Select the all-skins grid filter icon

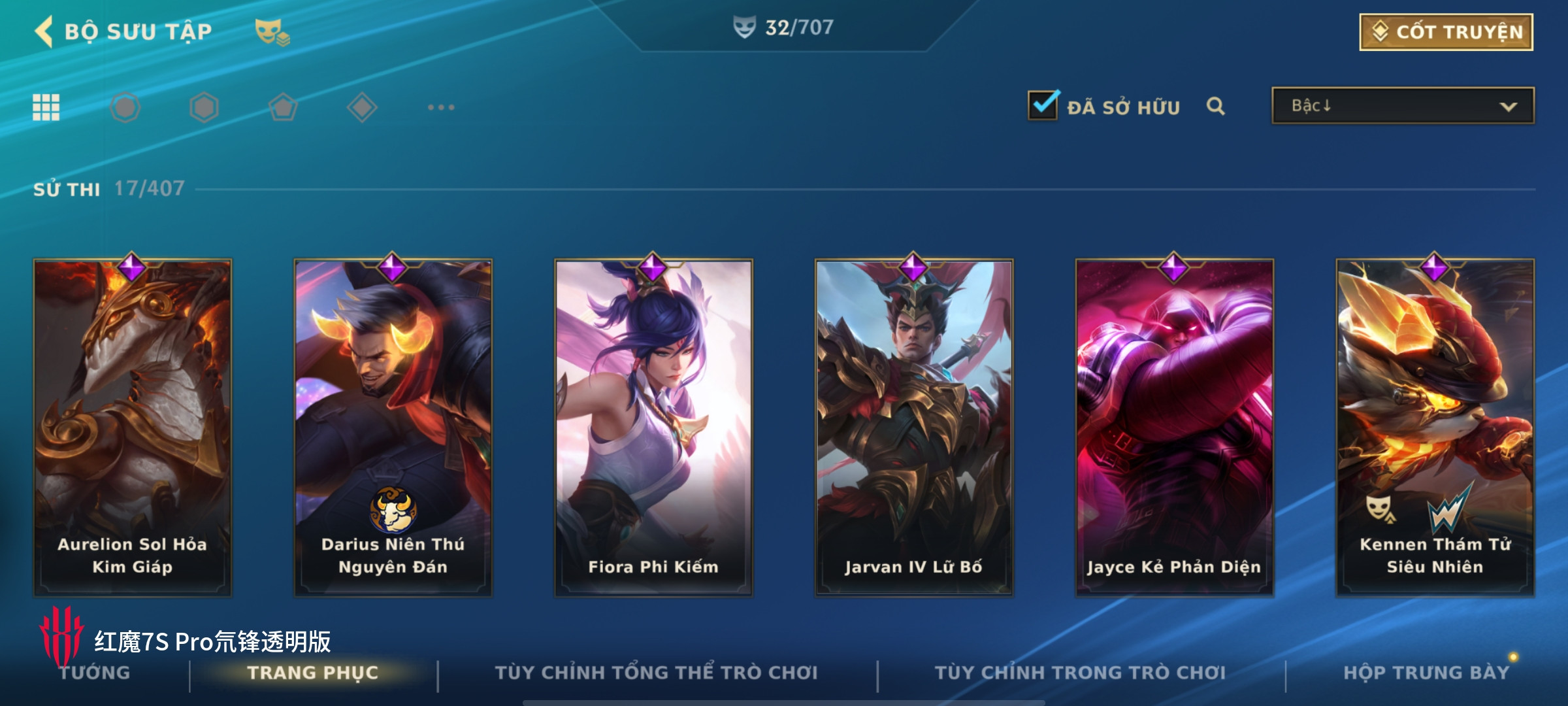(46, 107)
